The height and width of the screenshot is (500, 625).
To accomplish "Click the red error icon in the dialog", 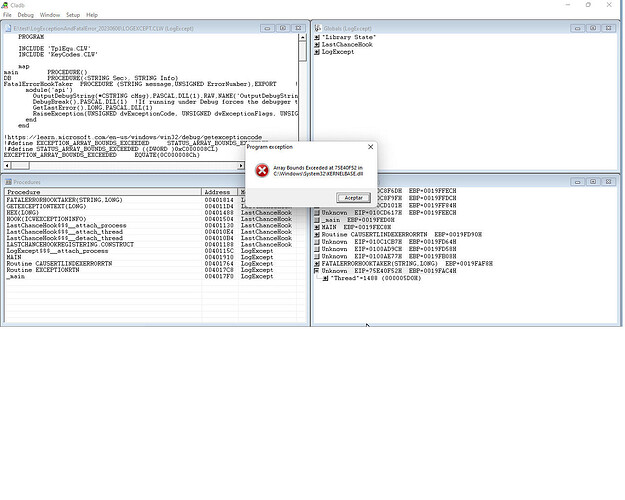I will click(x=262, y=171).
